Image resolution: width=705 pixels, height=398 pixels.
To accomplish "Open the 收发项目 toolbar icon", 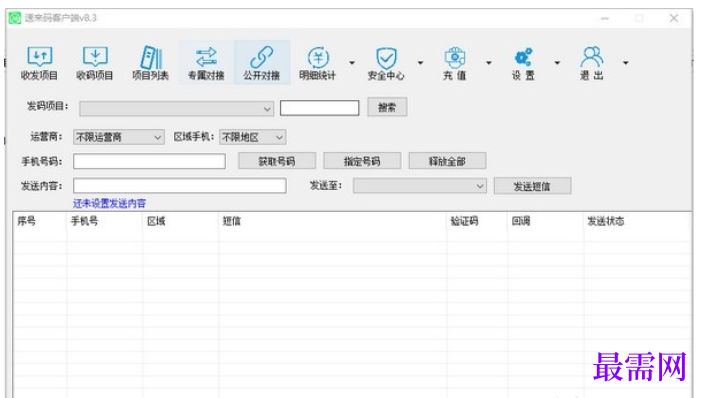I will point(39,63).
